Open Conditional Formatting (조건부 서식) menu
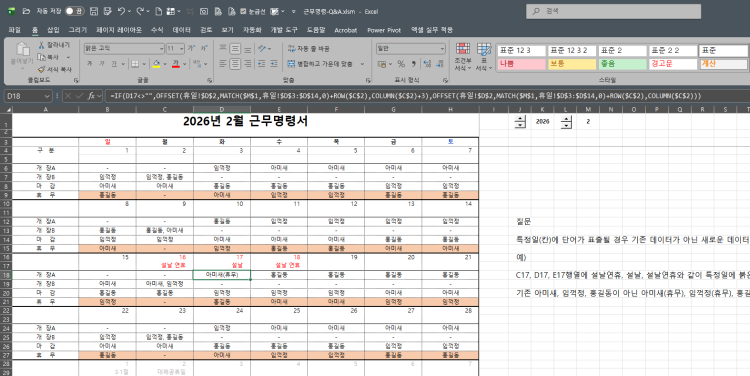This screenshot has height=376, width=750. [463, 57]
